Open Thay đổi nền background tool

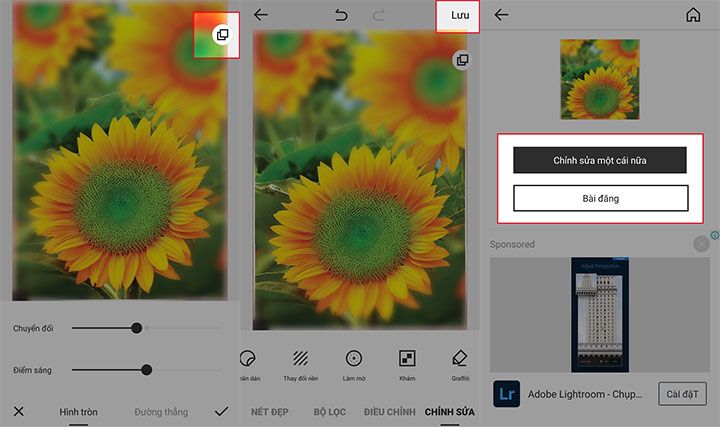point(301,365)
